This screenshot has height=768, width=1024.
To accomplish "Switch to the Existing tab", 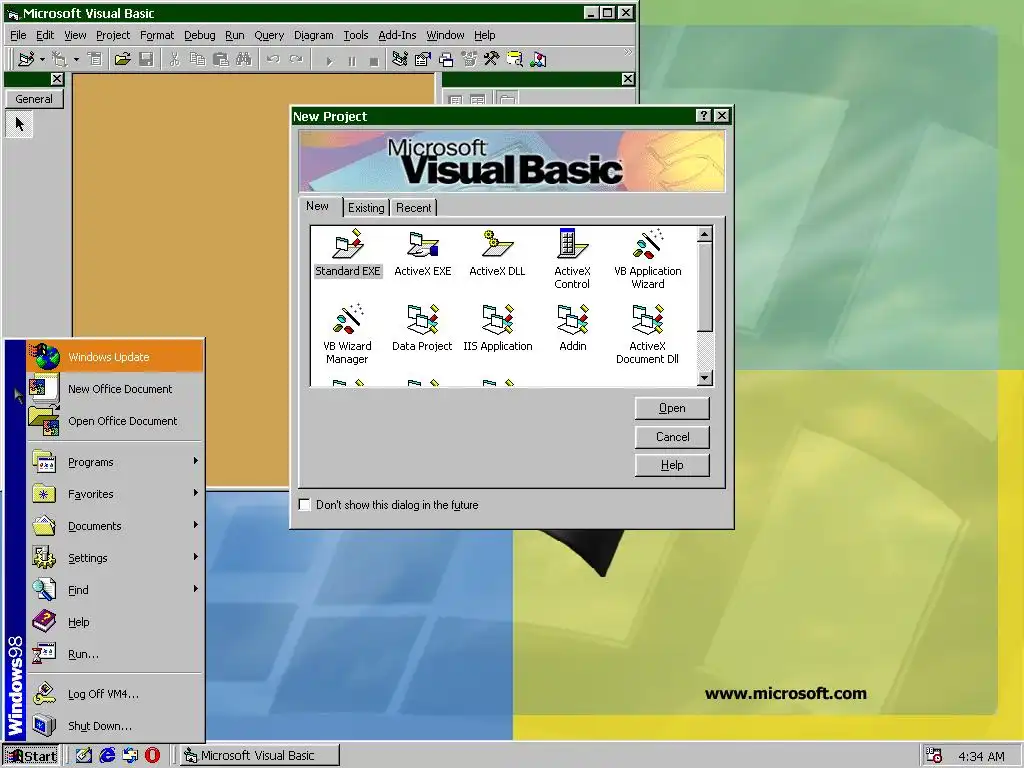I will (366, 208).
